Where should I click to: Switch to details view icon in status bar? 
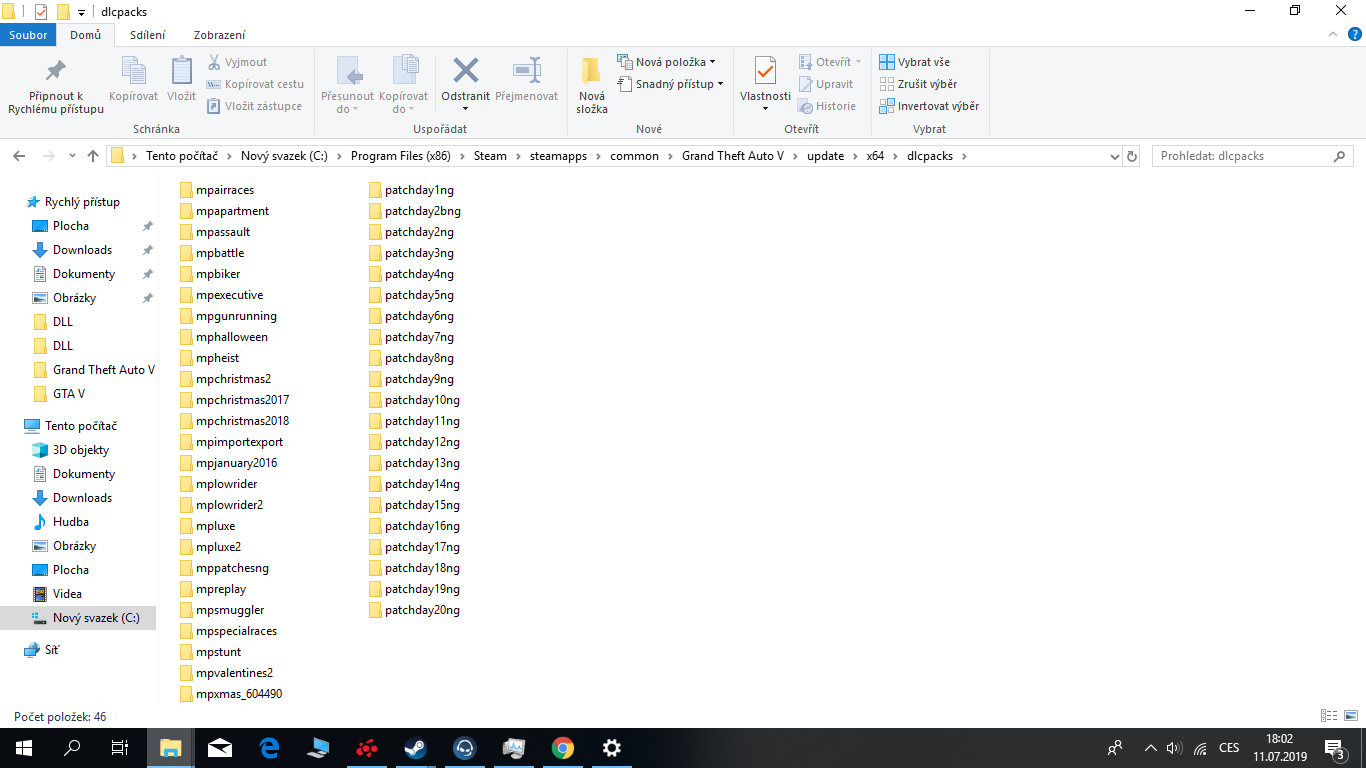point(1328,716)
